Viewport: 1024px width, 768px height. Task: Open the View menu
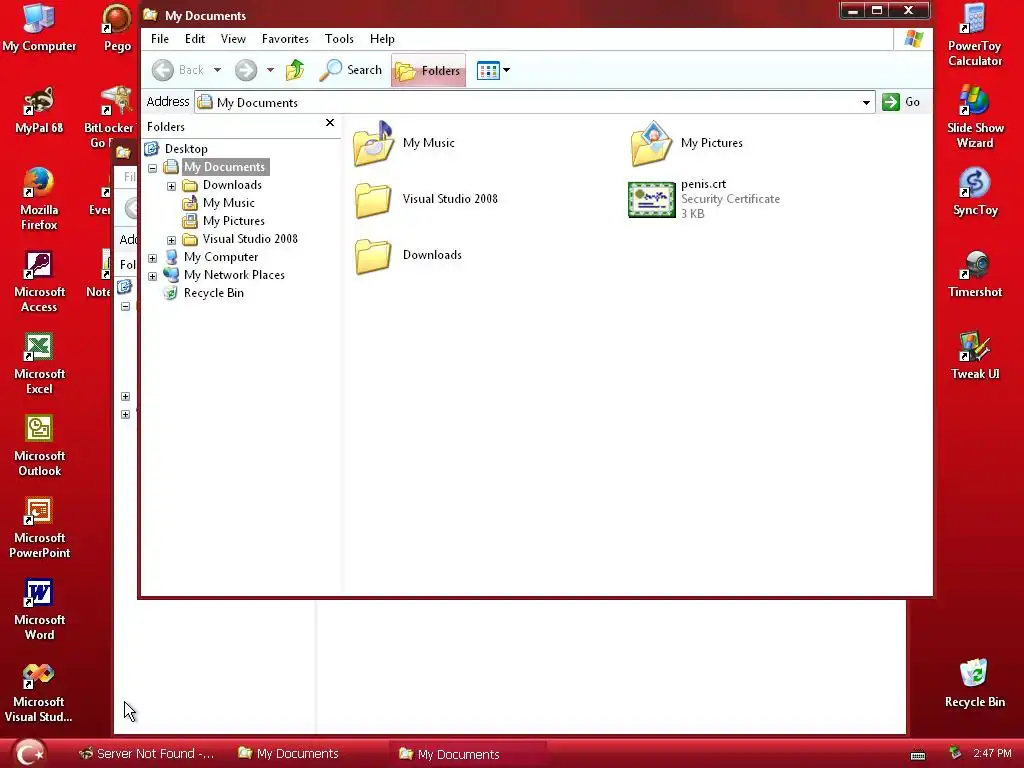(233, 39)
